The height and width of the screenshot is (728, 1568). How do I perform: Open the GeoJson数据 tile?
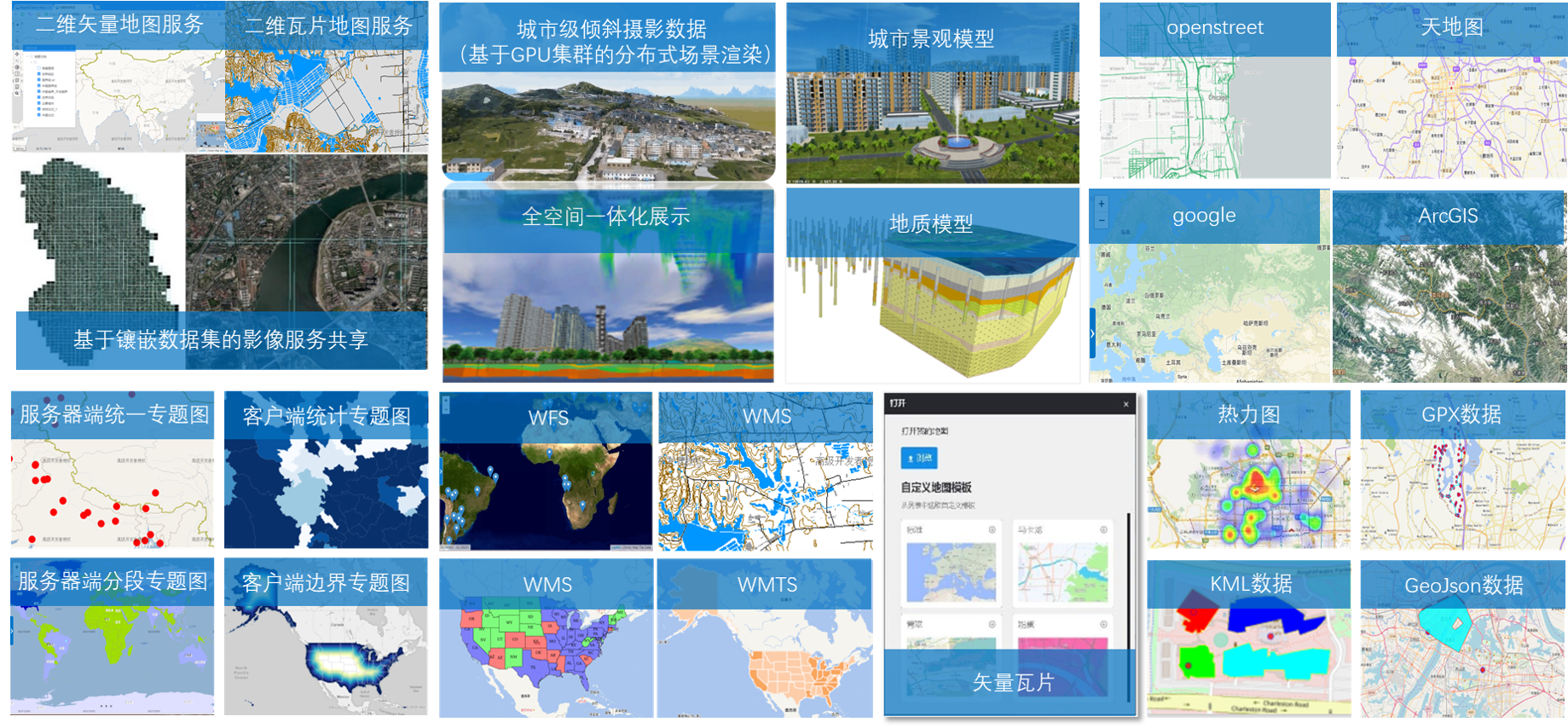pos(1463,638)
